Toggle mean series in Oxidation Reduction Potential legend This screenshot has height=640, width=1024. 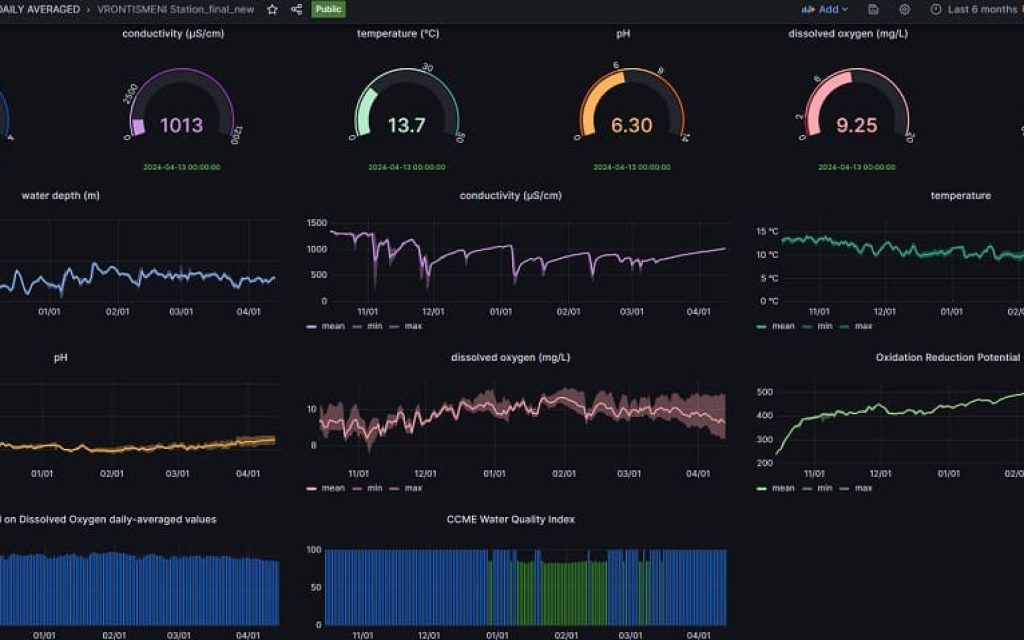coord(777,488)
